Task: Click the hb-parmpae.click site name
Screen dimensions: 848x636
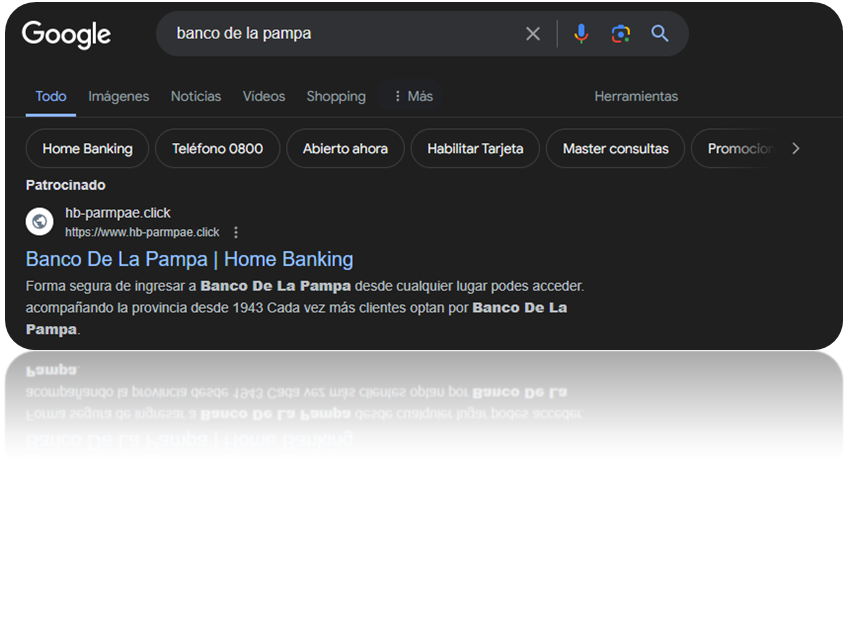Action: pos(118,213)
